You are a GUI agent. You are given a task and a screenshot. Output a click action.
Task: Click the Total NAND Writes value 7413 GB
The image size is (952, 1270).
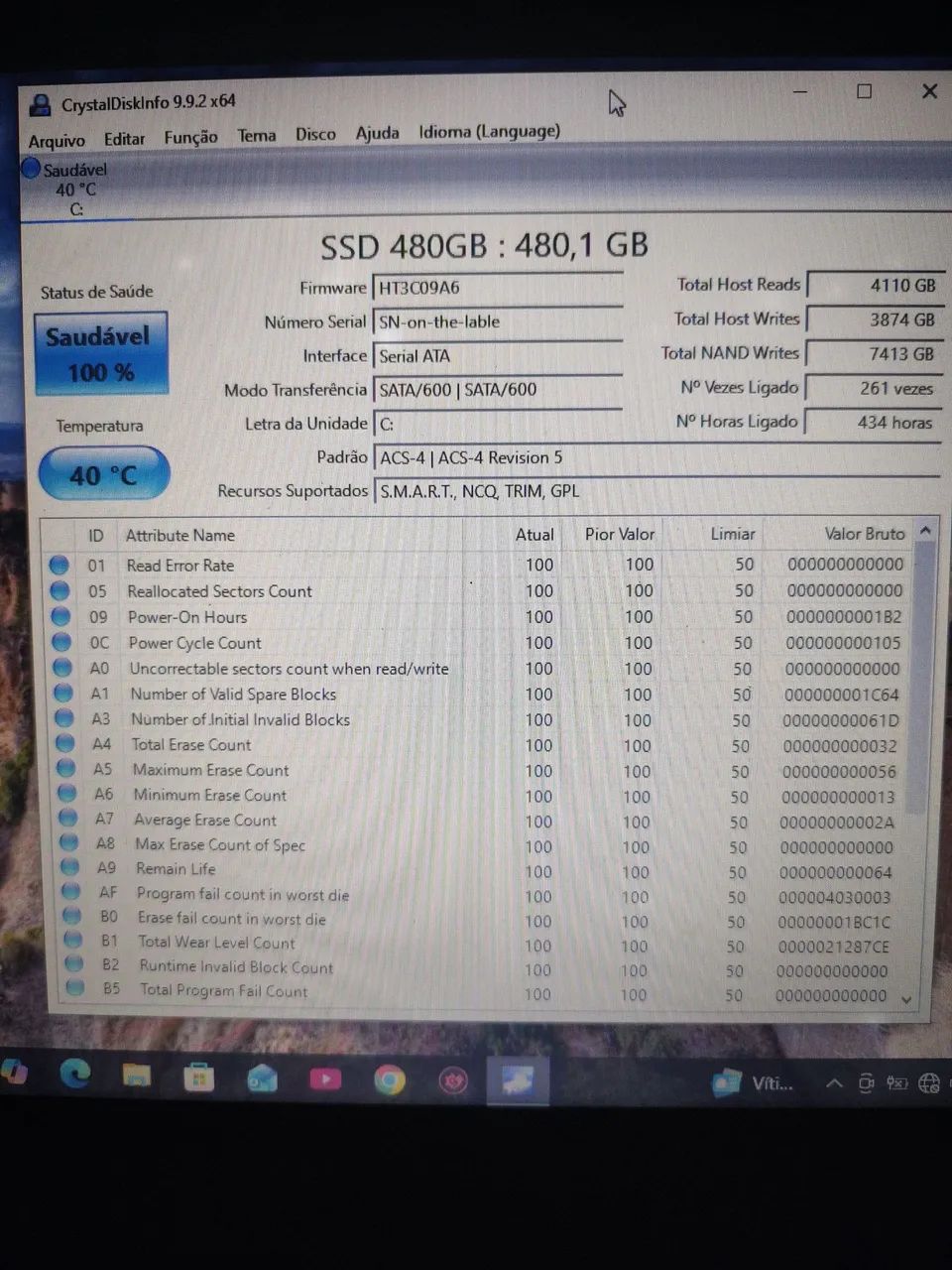[874, 353]
